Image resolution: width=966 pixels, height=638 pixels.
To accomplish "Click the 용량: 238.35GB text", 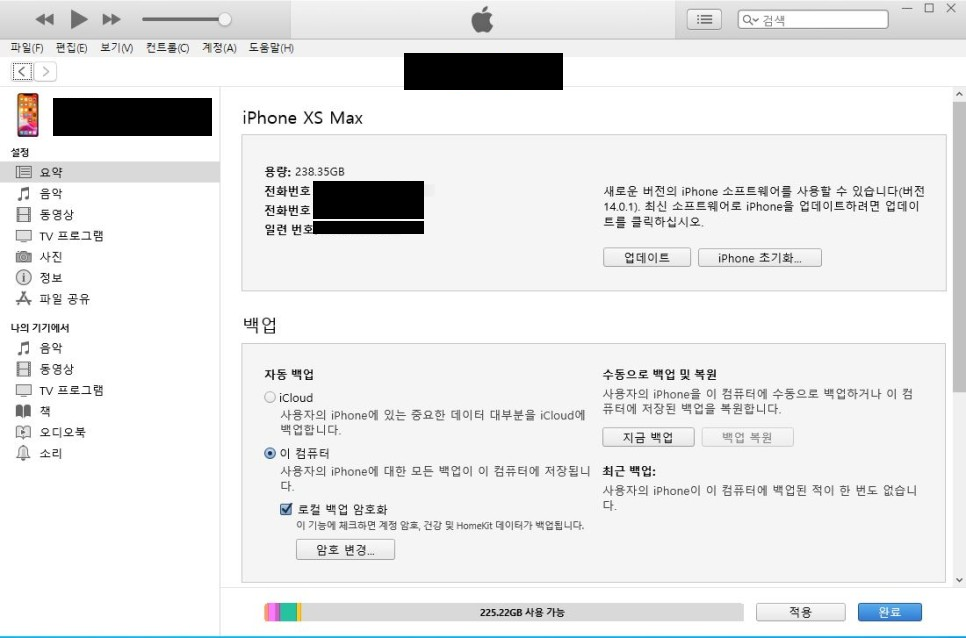I will (x=304, y=171).
